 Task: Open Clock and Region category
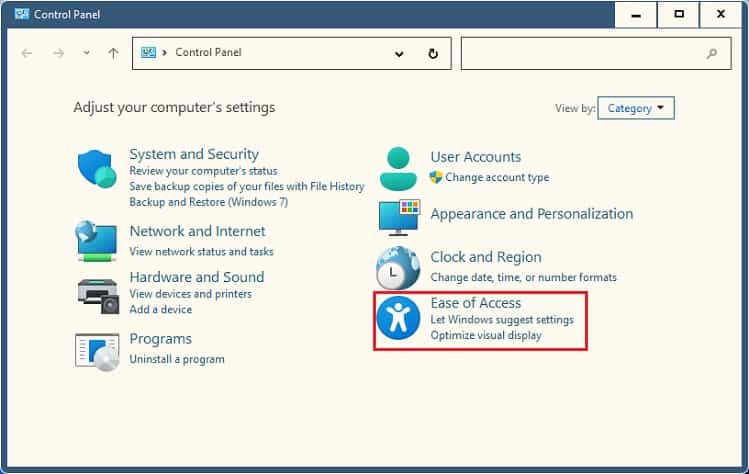point(486,257)
